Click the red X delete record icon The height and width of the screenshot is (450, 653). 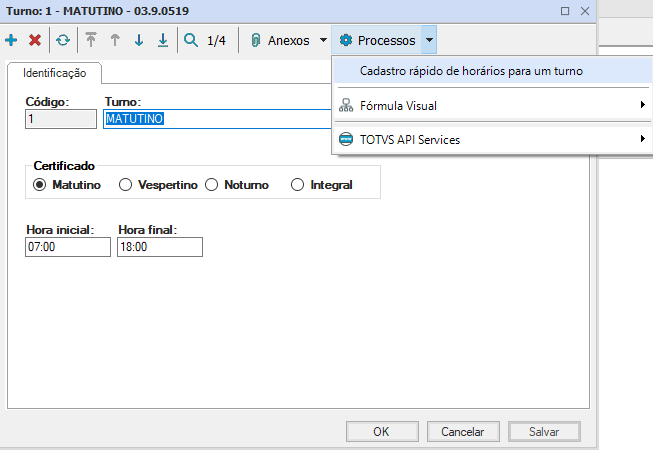[x=35, y=41]
